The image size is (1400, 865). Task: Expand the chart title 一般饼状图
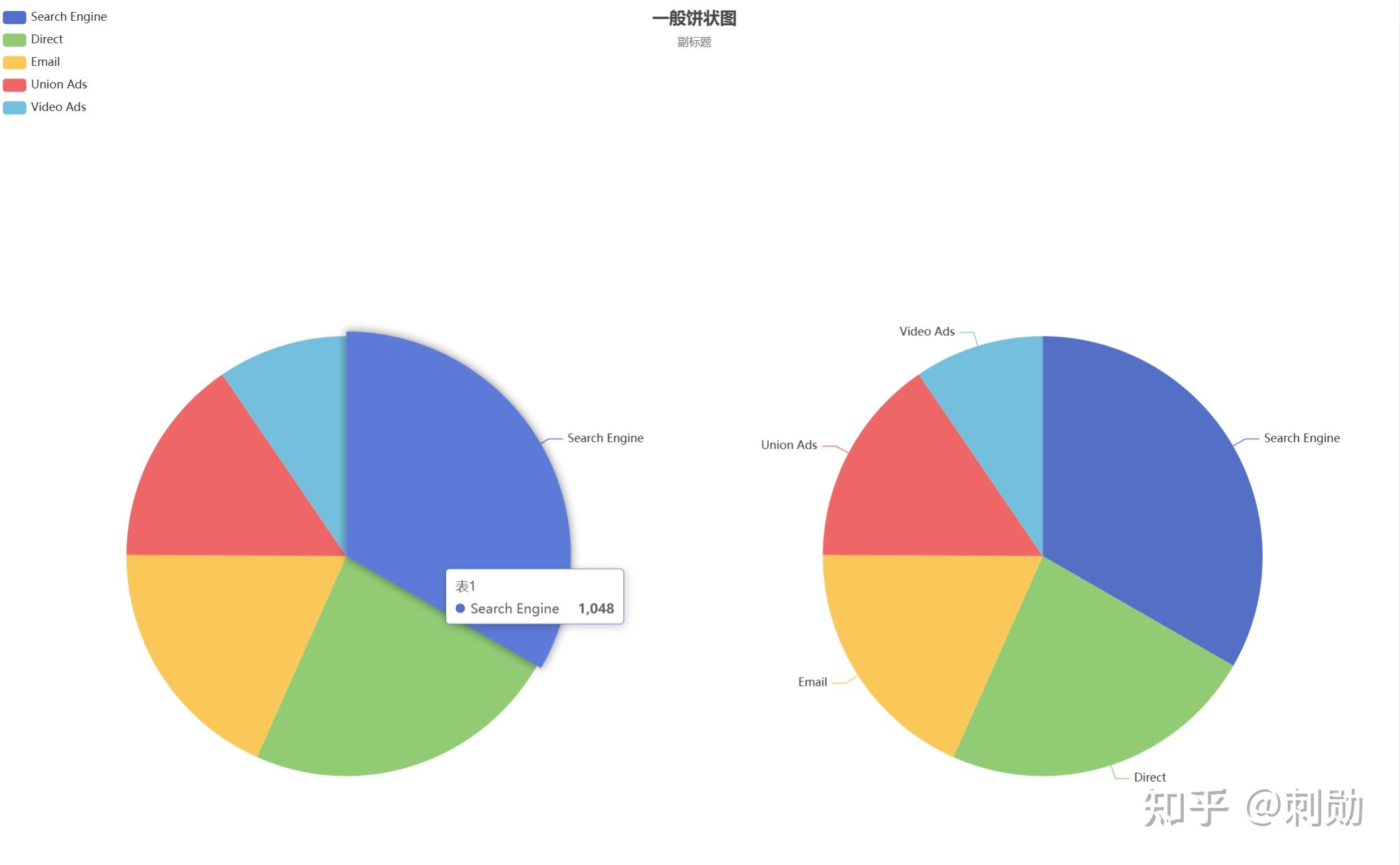point(700,18)
